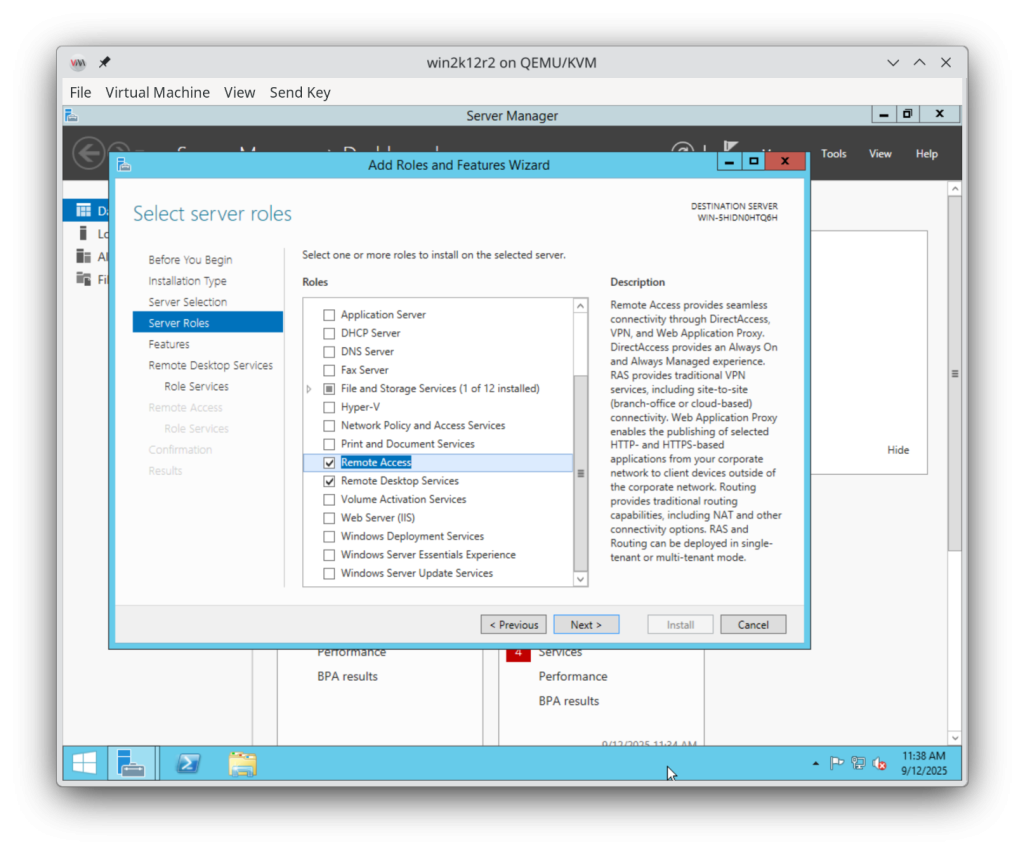Click the muted volume icon in the tray

tap(879, 763)
